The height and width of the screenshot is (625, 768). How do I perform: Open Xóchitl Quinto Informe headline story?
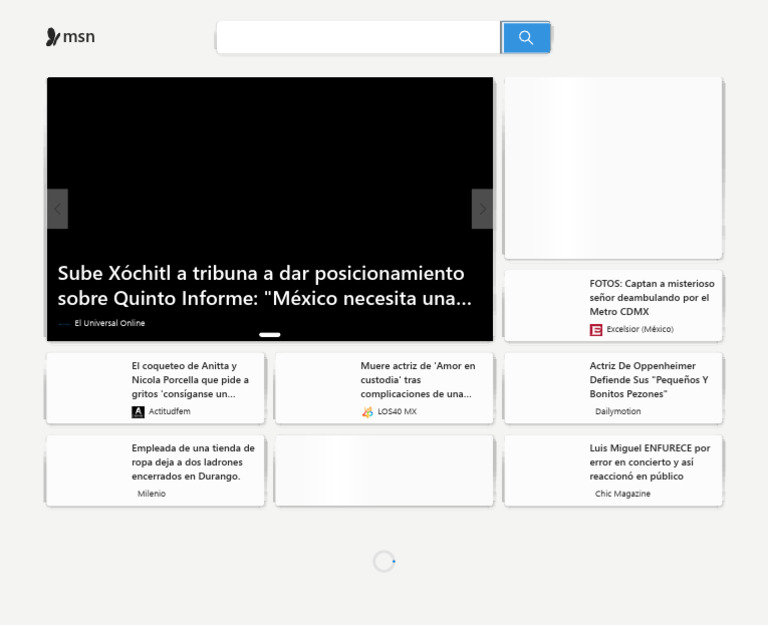(x=264, y=285)
